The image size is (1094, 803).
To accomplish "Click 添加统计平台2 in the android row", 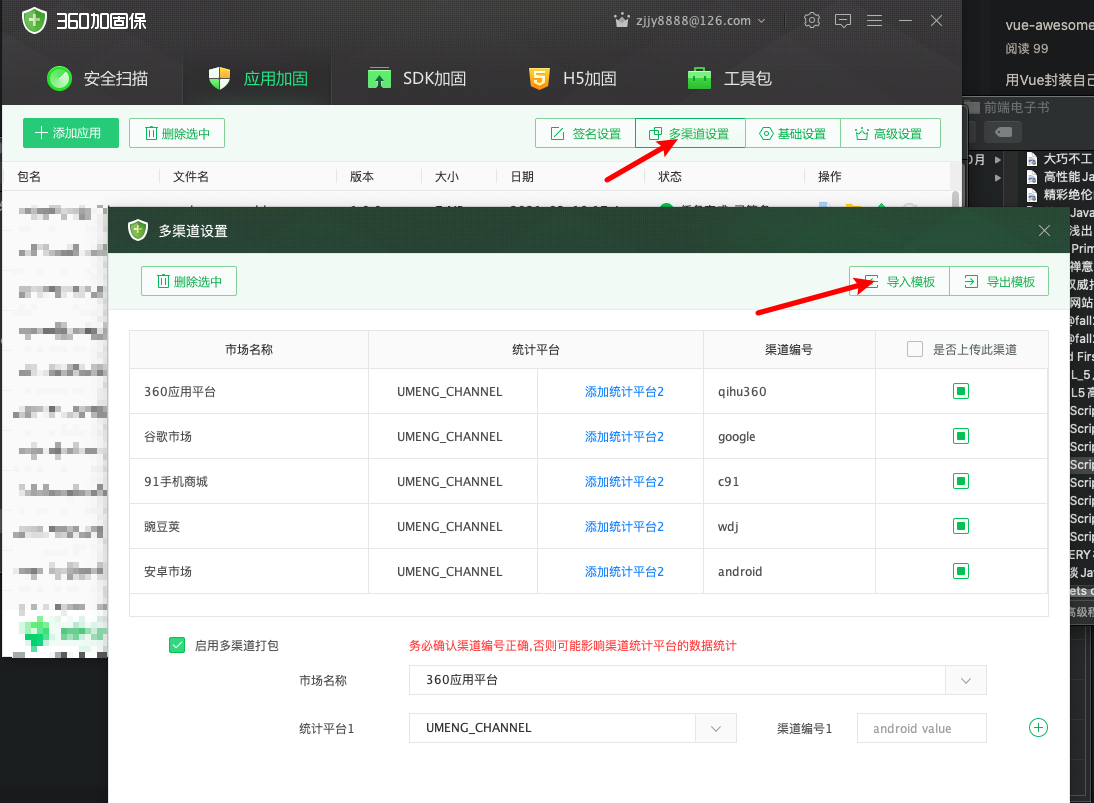I will [624, 571].
